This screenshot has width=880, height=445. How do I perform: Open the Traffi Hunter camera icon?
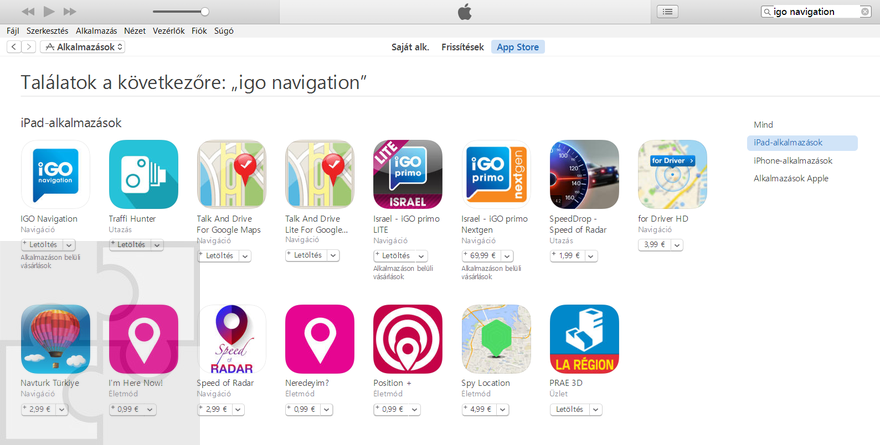143,175
